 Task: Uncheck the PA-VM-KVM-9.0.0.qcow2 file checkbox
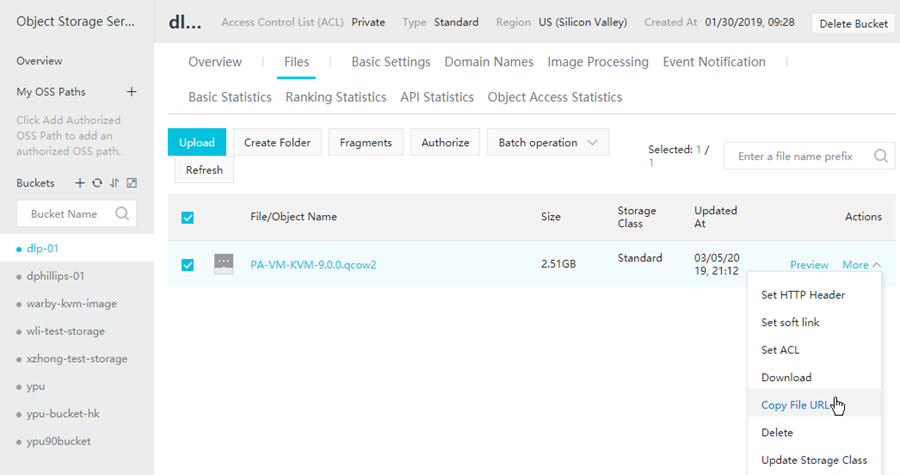pos(187,265)
